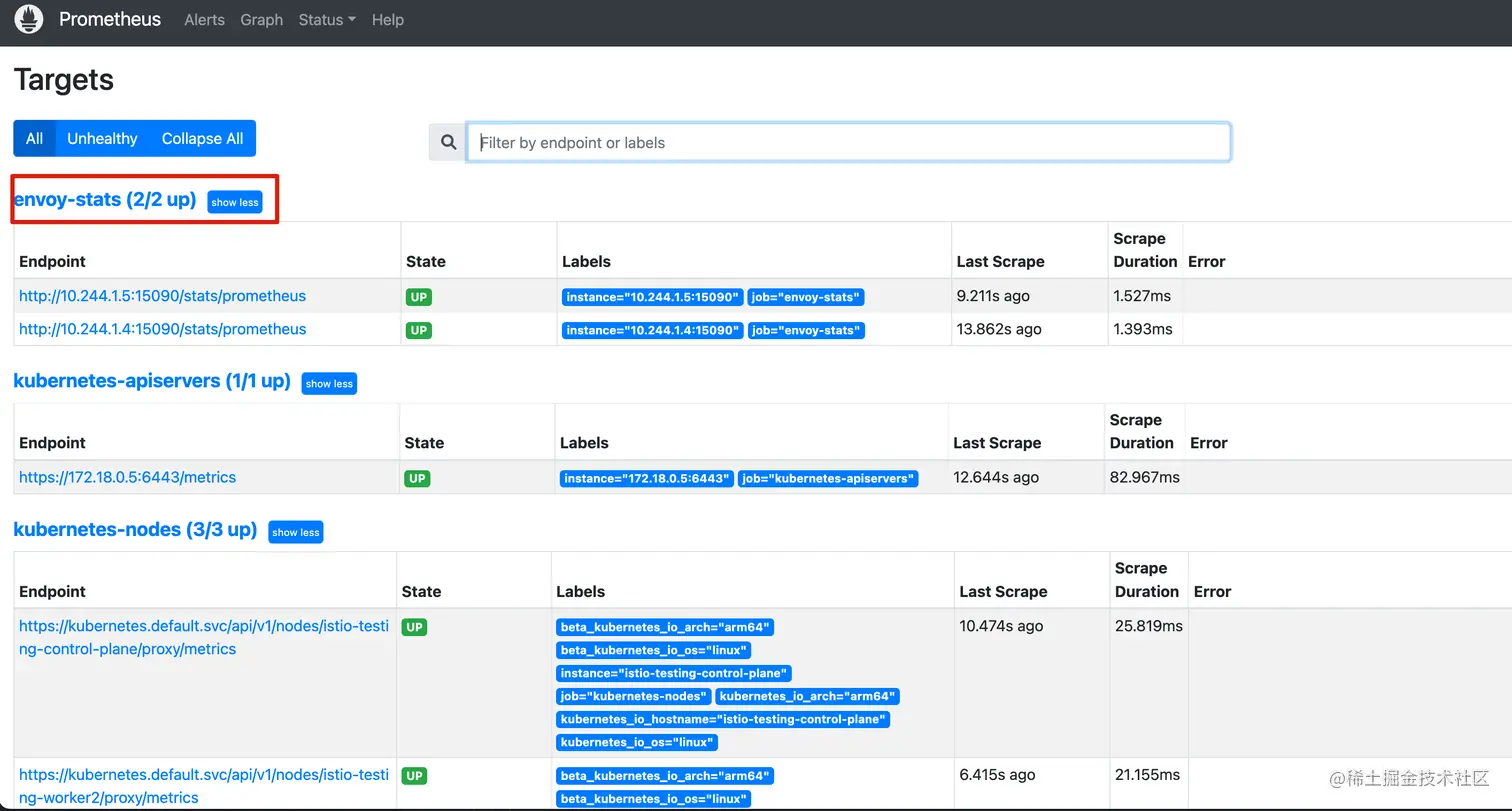Select the All targets filter button

[34, 138]
